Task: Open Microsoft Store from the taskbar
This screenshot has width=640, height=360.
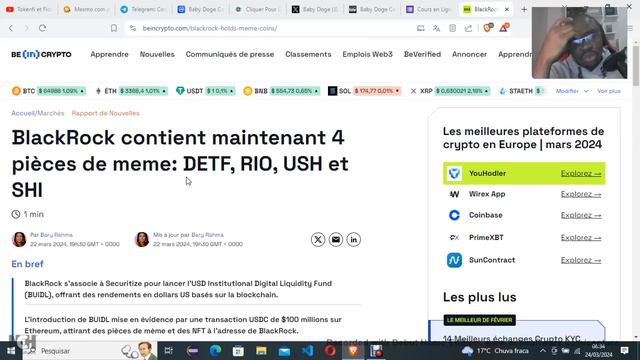Action: pyautogui.click(x=238, y=351)
